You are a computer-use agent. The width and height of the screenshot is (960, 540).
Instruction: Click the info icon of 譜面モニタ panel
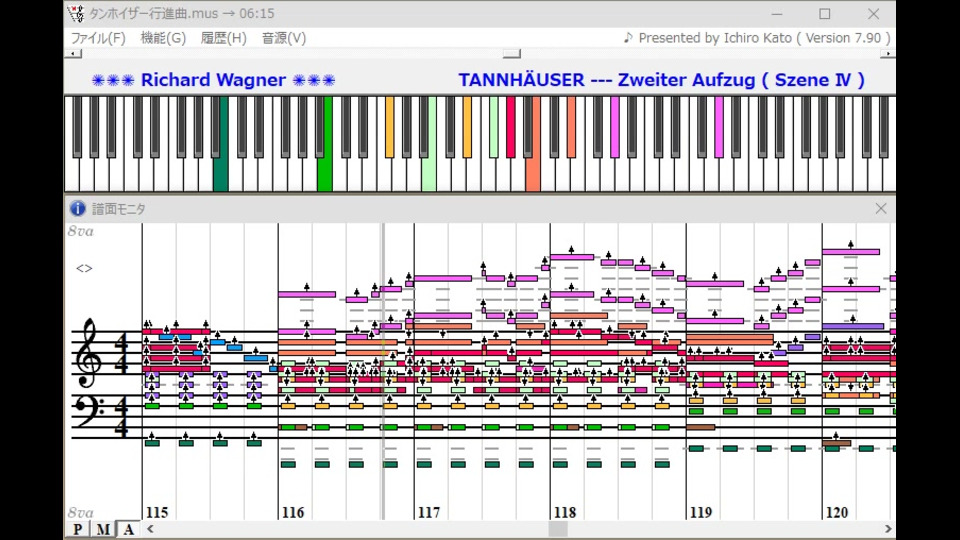tap(78, 209)
